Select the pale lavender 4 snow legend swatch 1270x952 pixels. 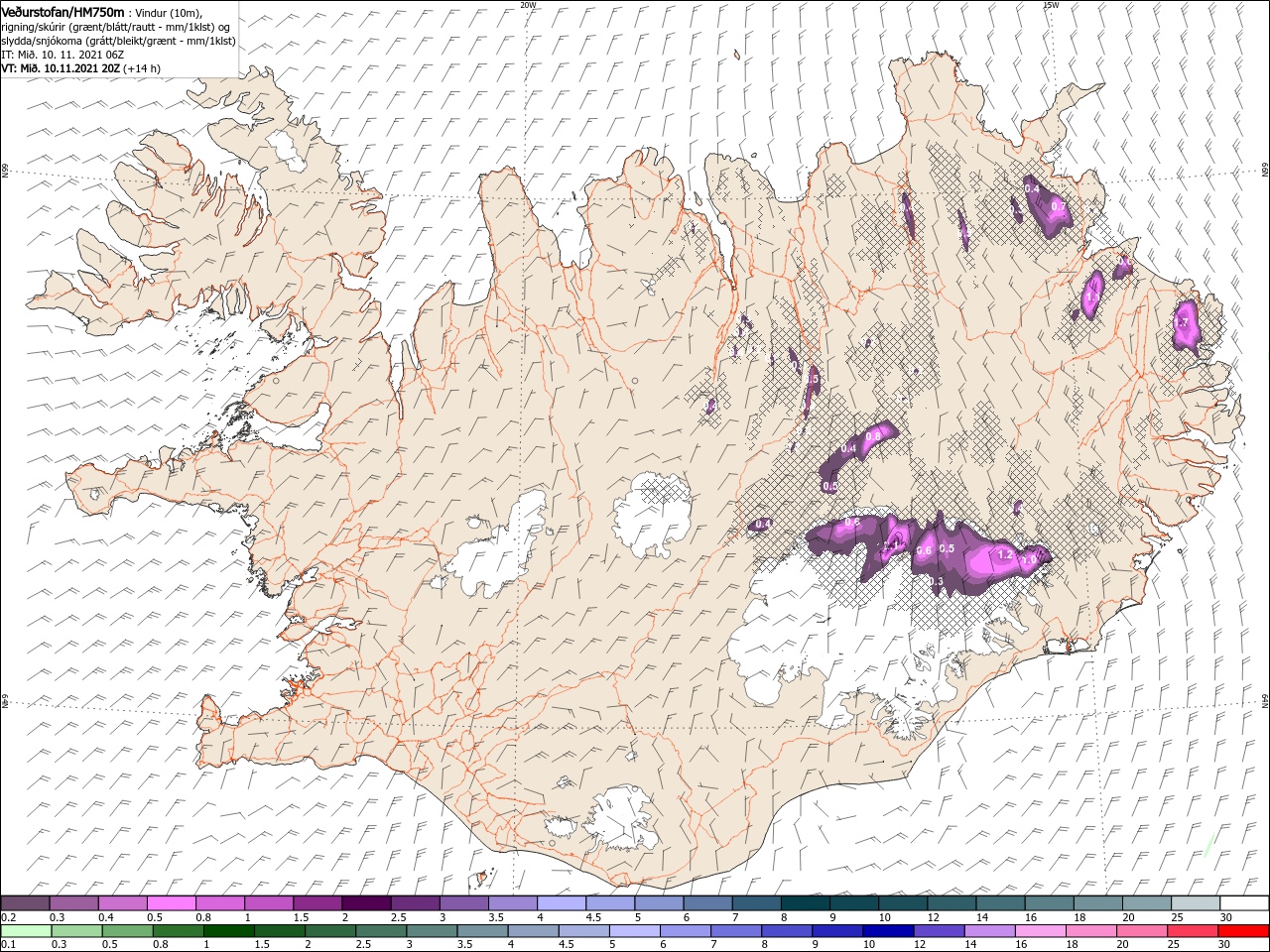tap(561, 903)
